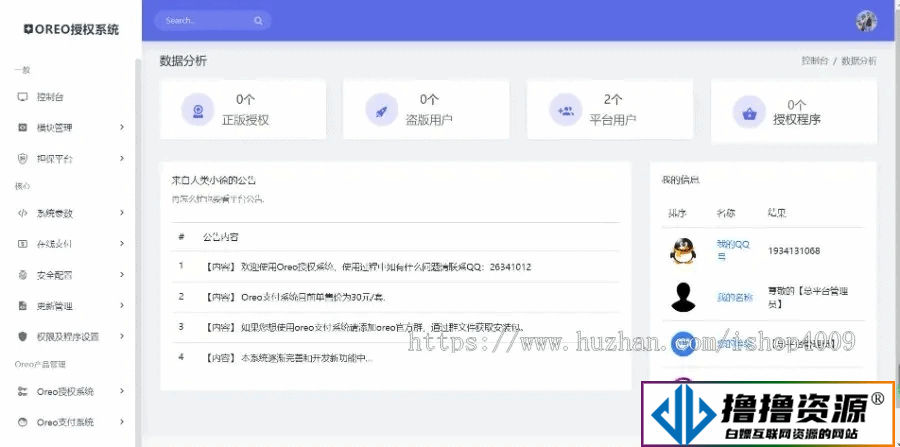Click the 我的QQ号 link
This screenshot has height=447, width=900.
(x=734, y=250)
